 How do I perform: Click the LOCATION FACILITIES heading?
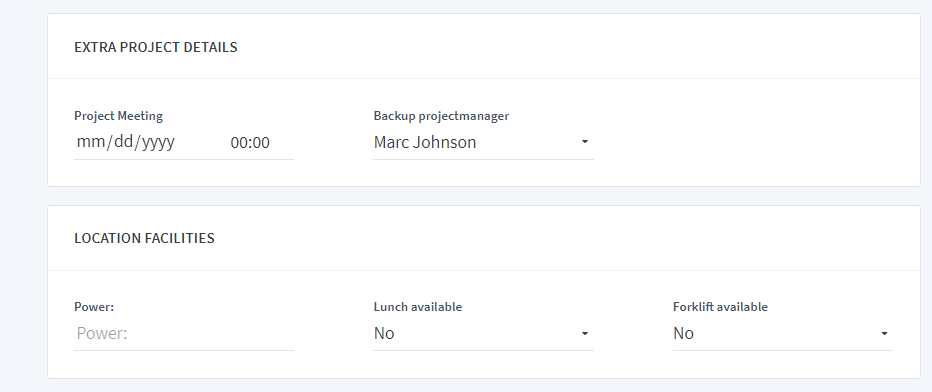pos(144,238)
